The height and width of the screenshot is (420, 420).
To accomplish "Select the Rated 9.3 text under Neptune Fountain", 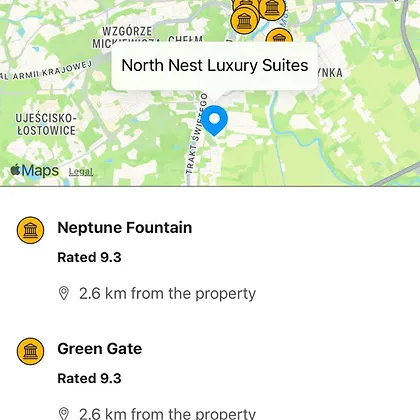I will [89, 257].
